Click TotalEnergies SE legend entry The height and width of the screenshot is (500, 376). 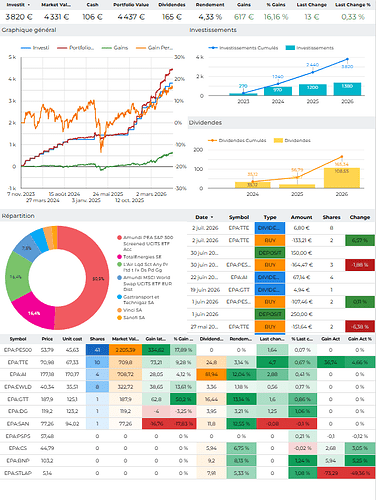139,257
